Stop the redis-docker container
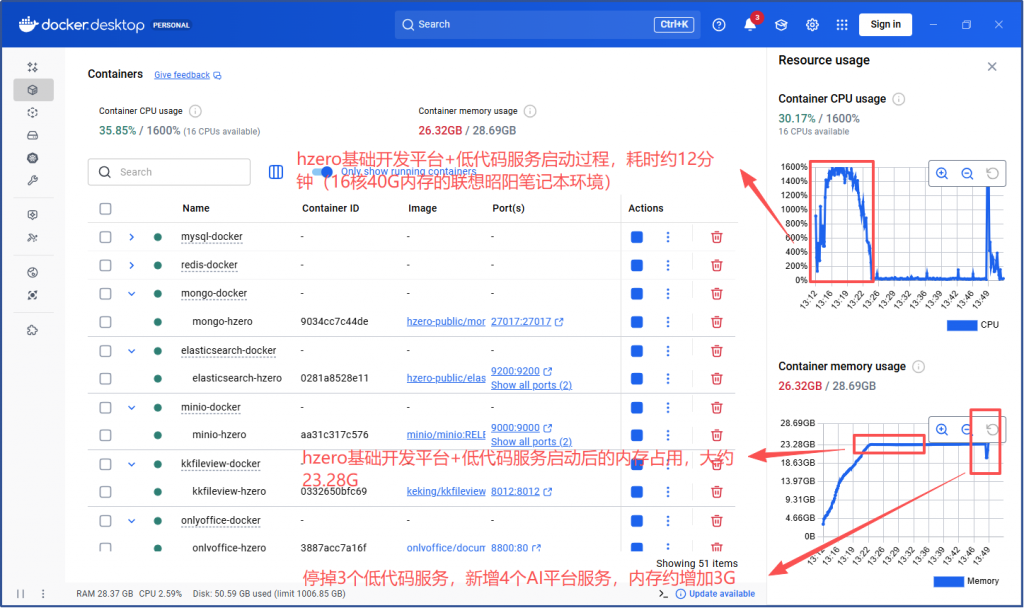Image resolution: width=1024 pixels, height=608 pixels. pos(637,265)
